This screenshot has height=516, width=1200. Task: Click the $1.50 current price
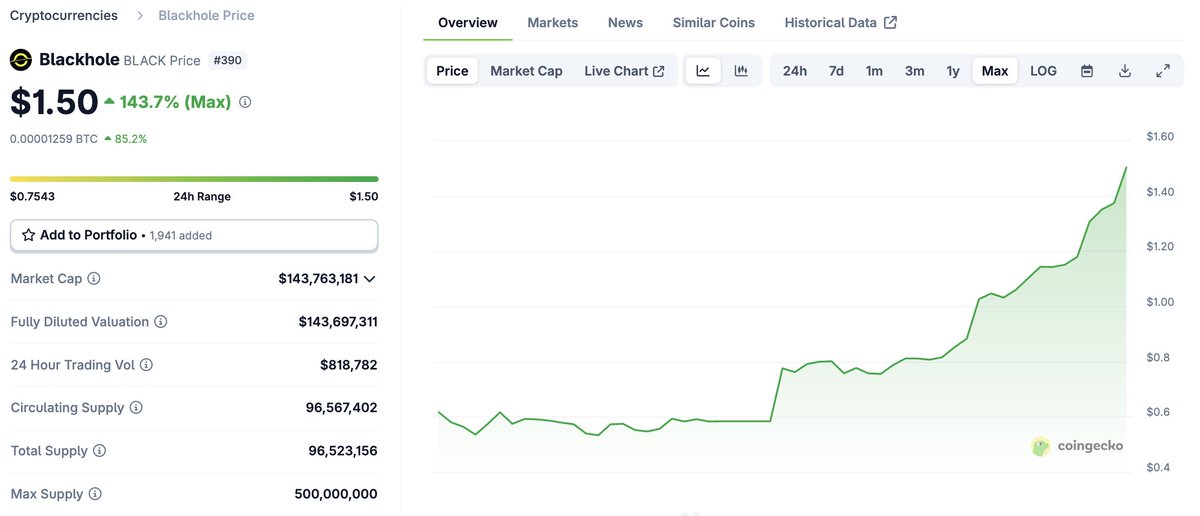[54, 102]
